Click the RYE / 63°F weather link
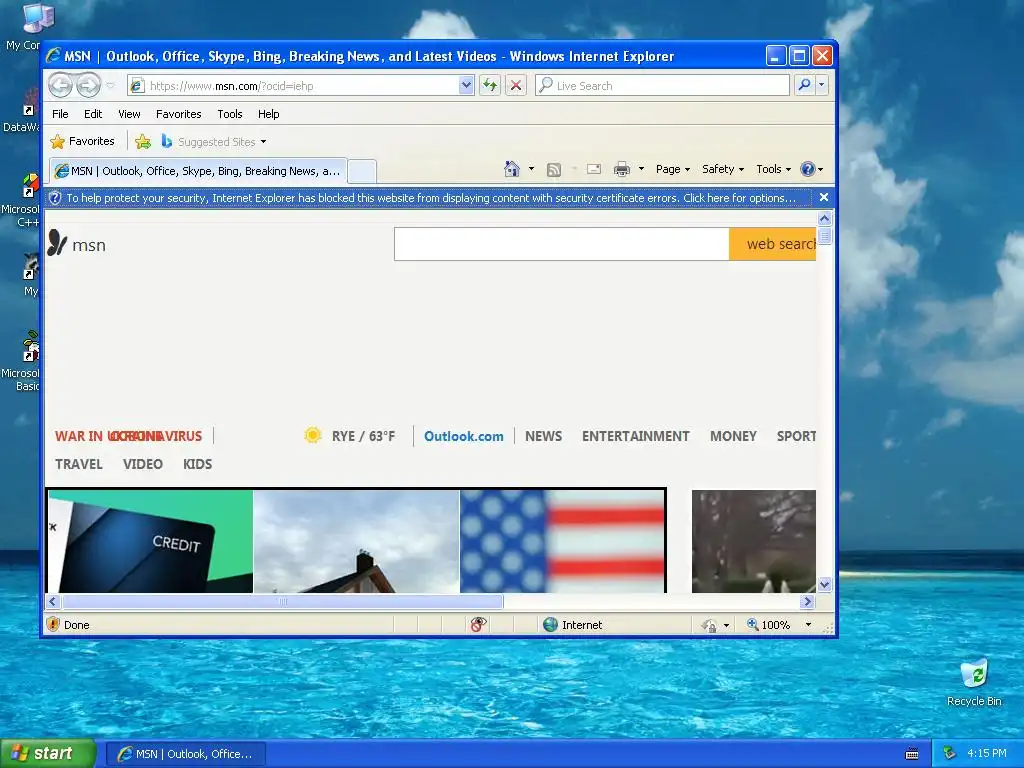The image size is (1024, 768). [x=363, y=436]
